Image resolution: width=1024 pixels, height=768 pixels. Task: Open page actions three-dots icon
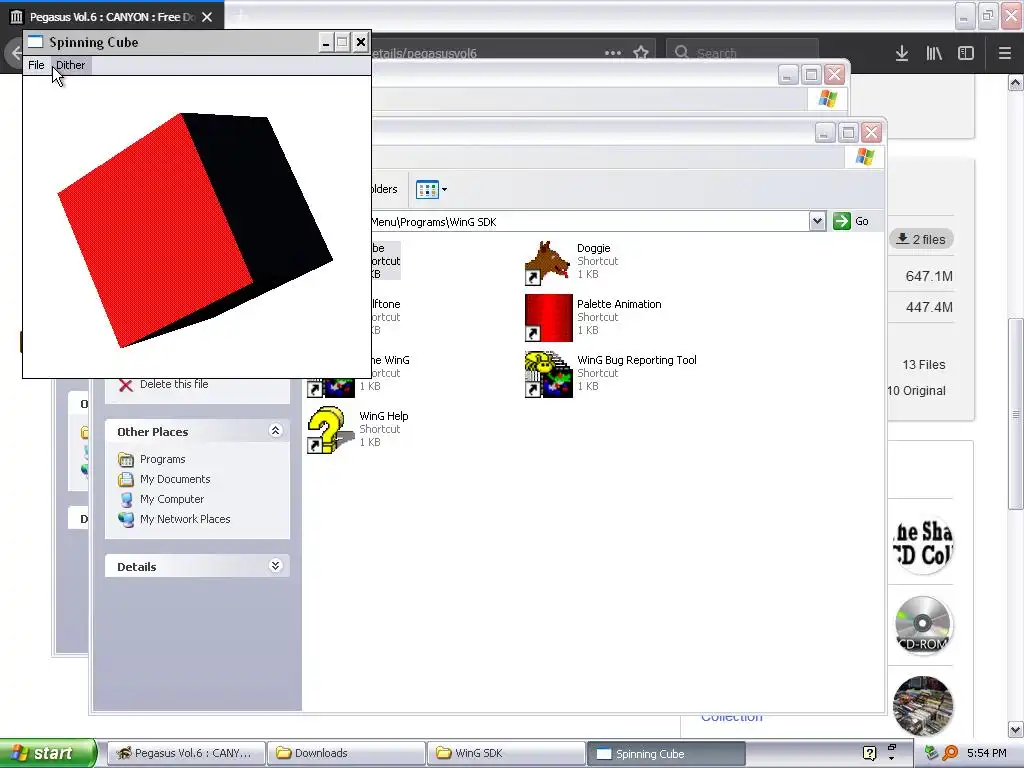pos(613,52)
